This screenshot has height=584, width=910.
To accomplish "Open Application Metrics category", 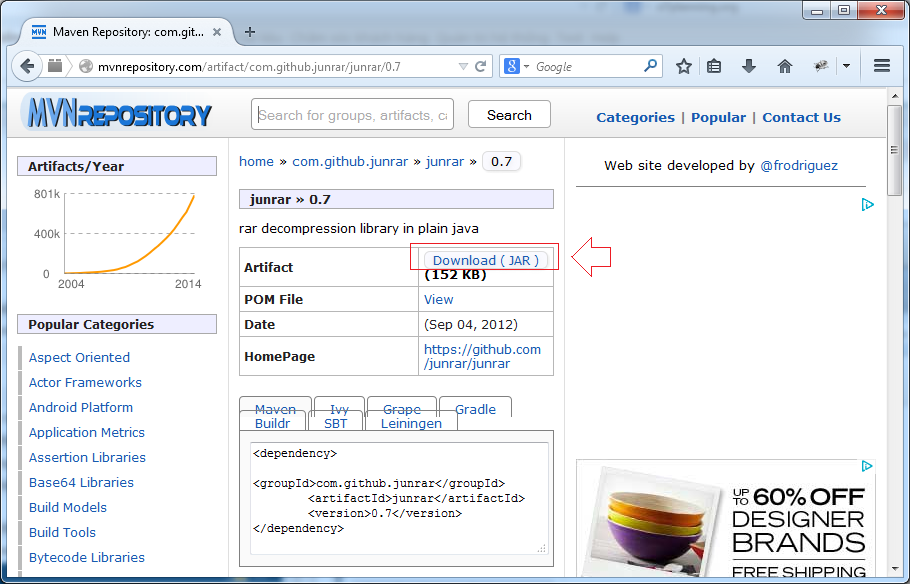I will pos(86,432).
